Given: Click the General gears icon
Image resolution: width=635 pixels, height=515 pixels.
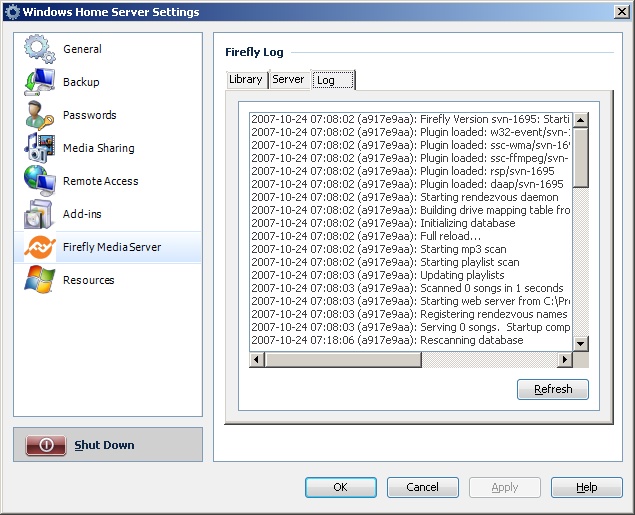Looking at the screenshot, I should [x=39, y=49].
